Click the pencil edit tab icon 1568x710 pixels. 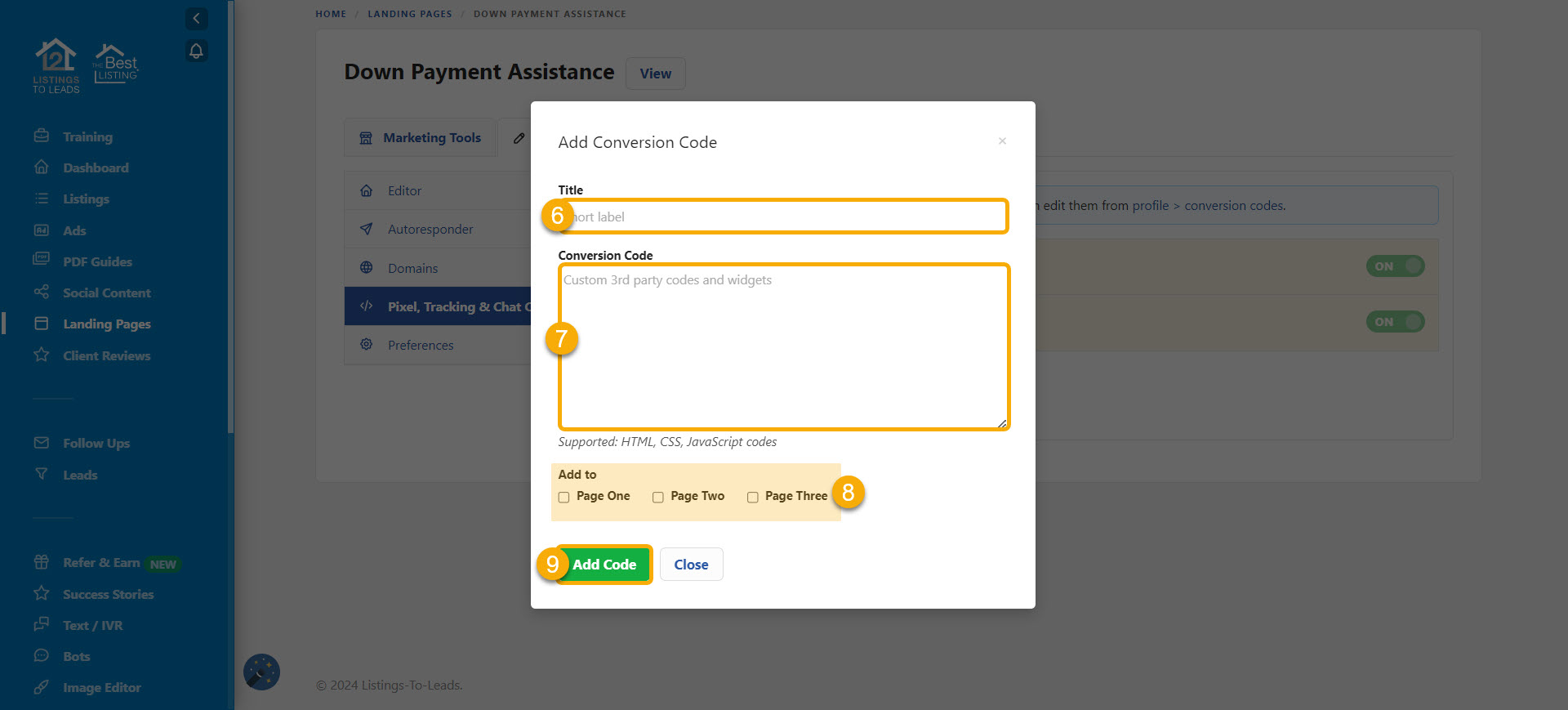click(x=519, y=138)
